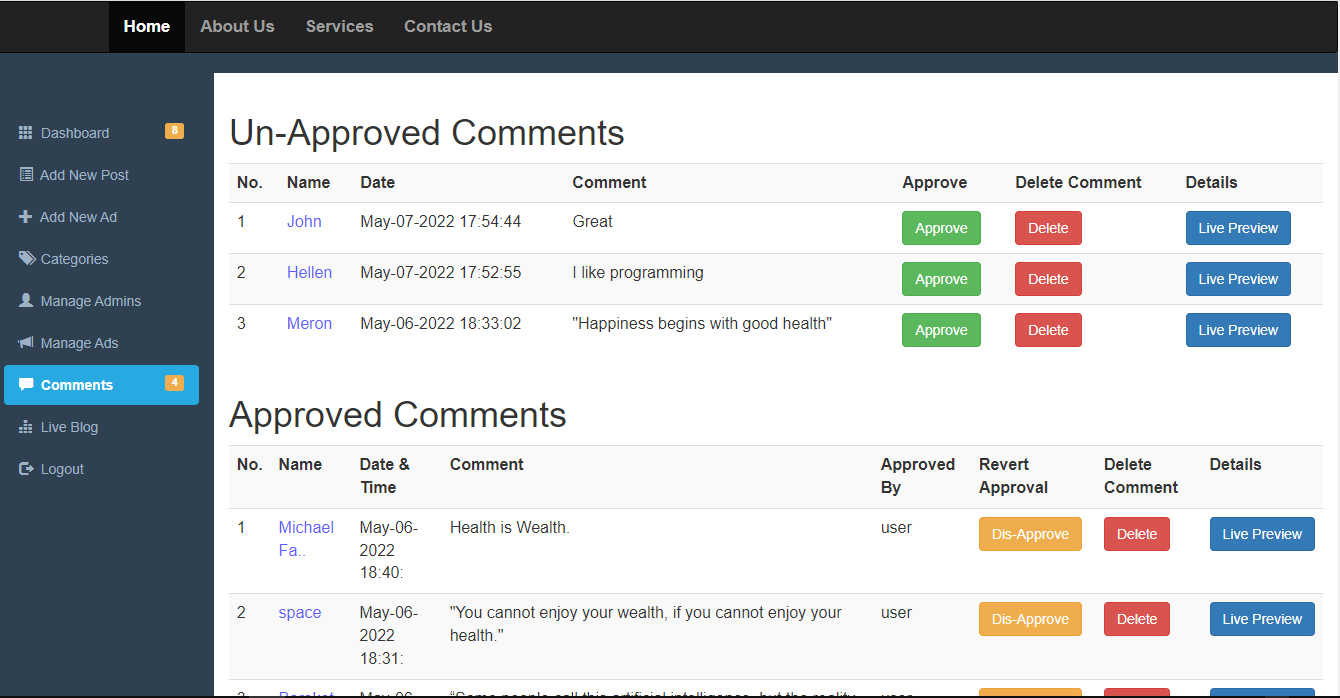
Task: Open Live Preview for space's comment
Action: click(x=1262, y=619)
